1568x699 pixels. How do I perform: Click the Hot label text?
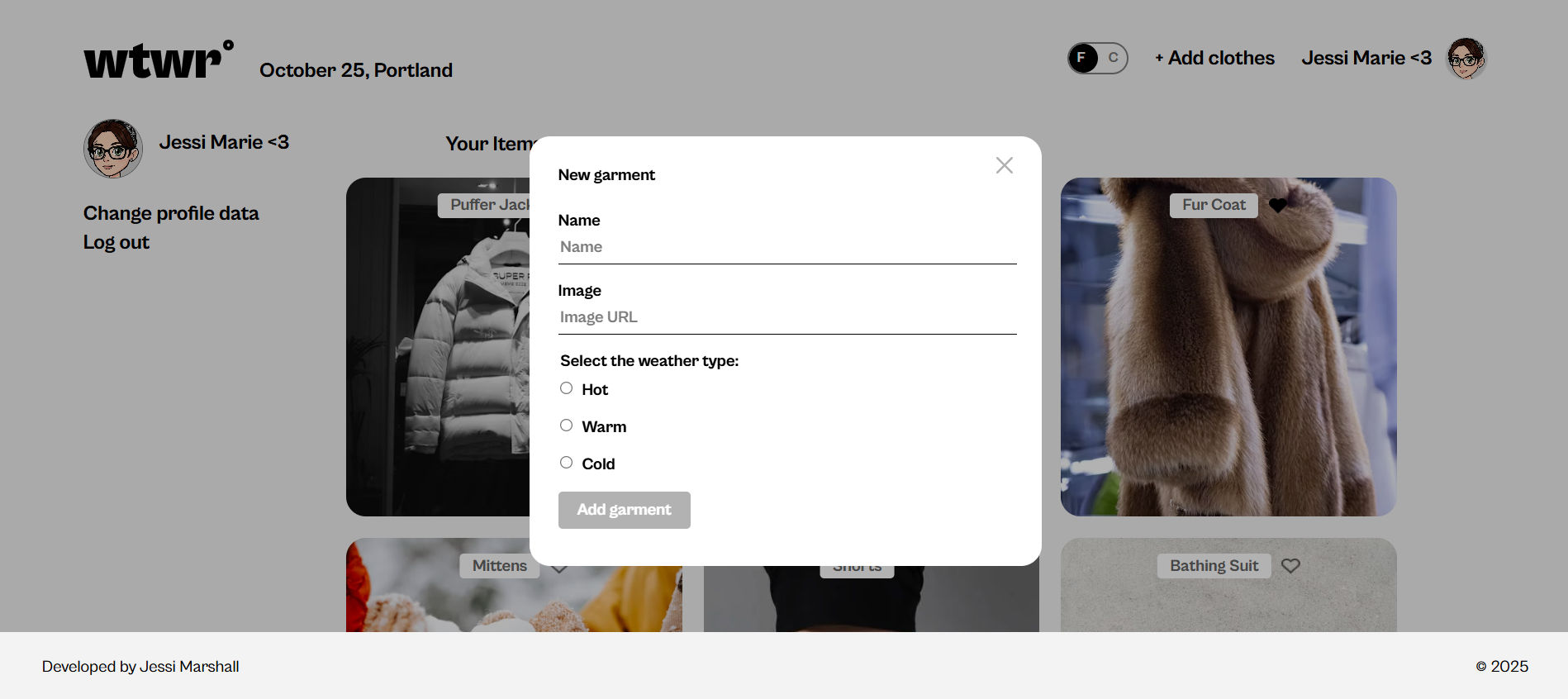coord(595,390)
